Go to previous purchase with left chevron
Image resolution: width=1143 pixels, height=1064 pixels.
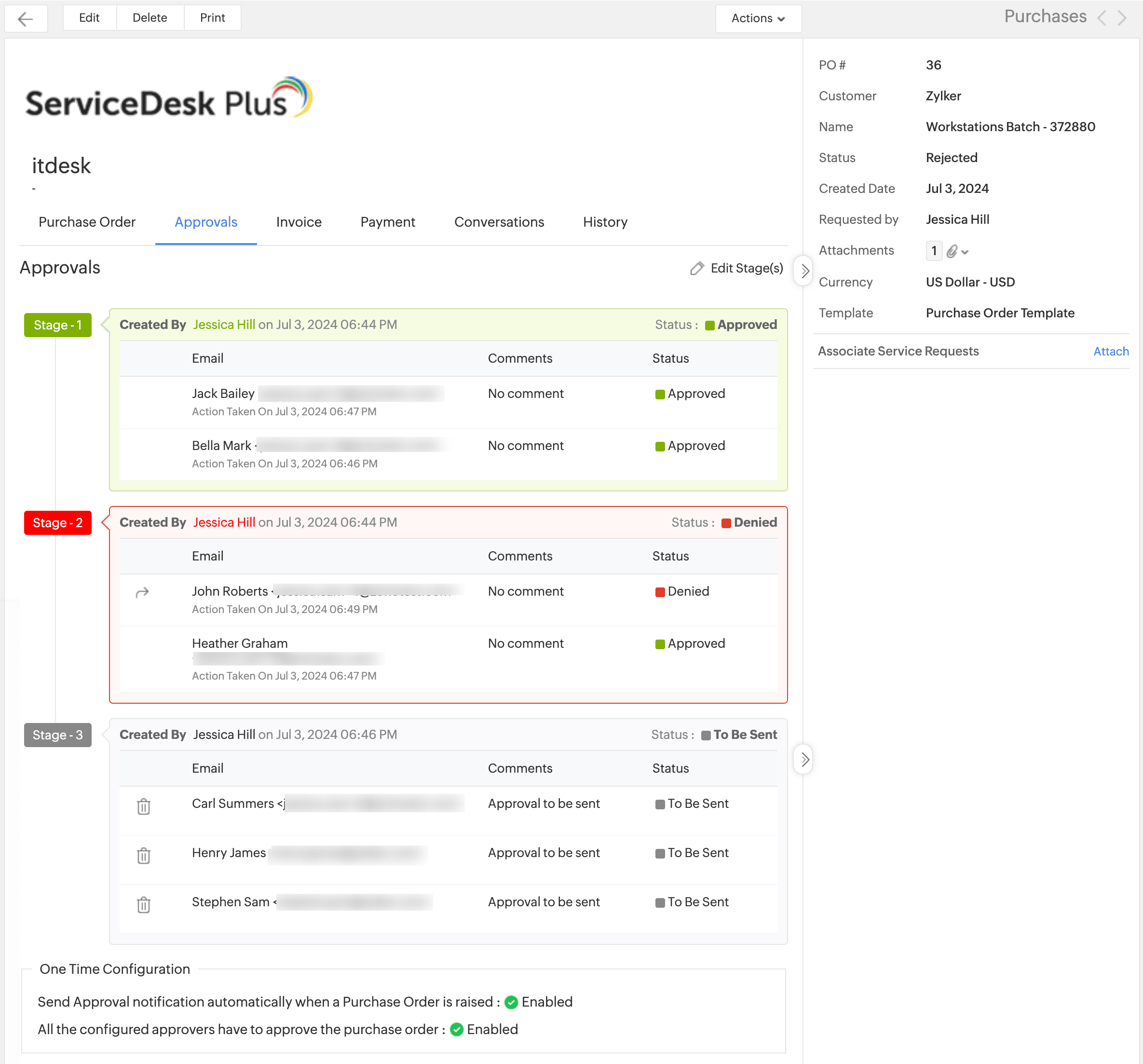click(x=1102, y=17)
